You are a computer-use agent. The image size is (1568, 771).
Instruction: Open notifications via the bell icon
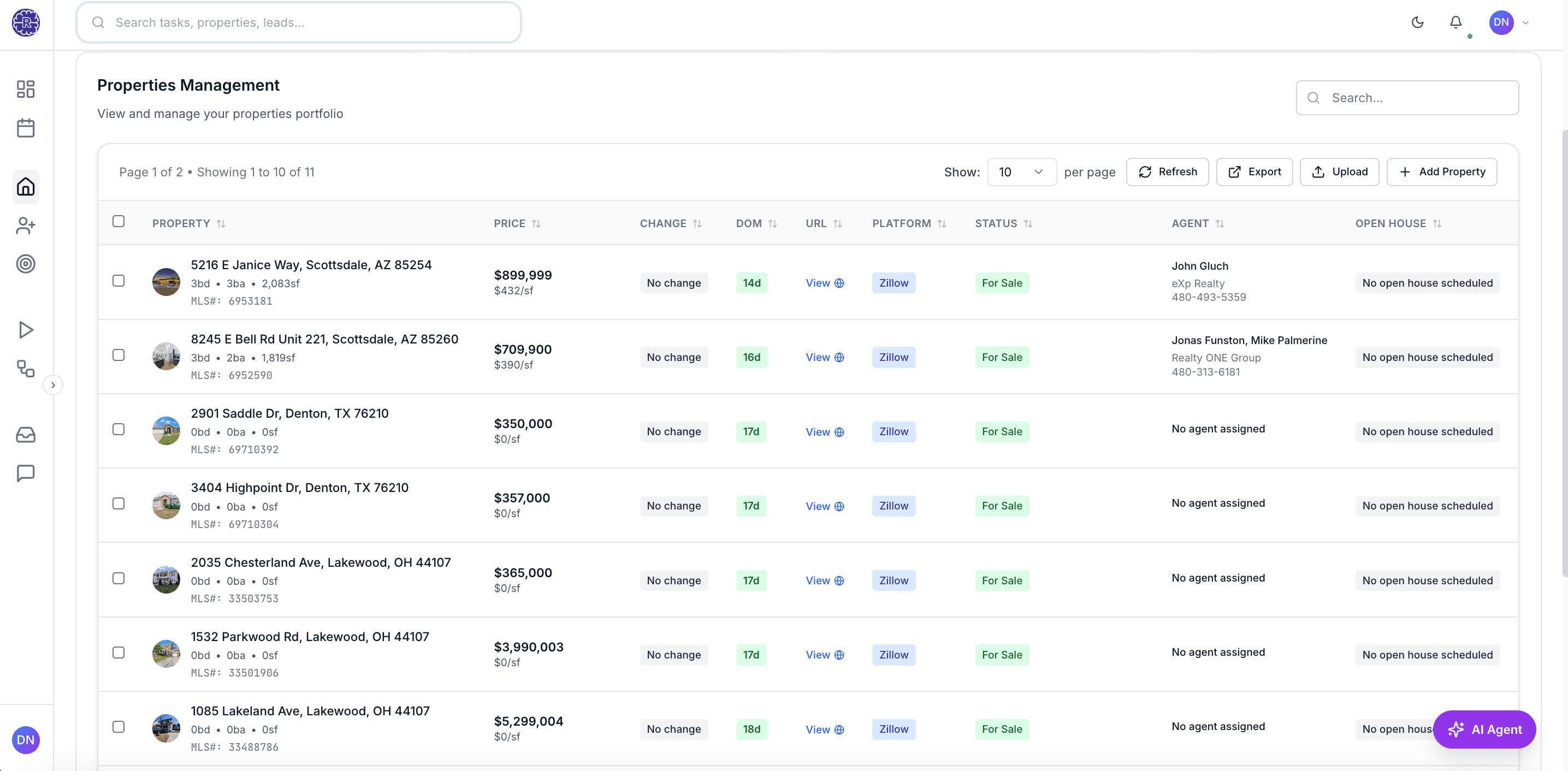tap(1455, 22)
